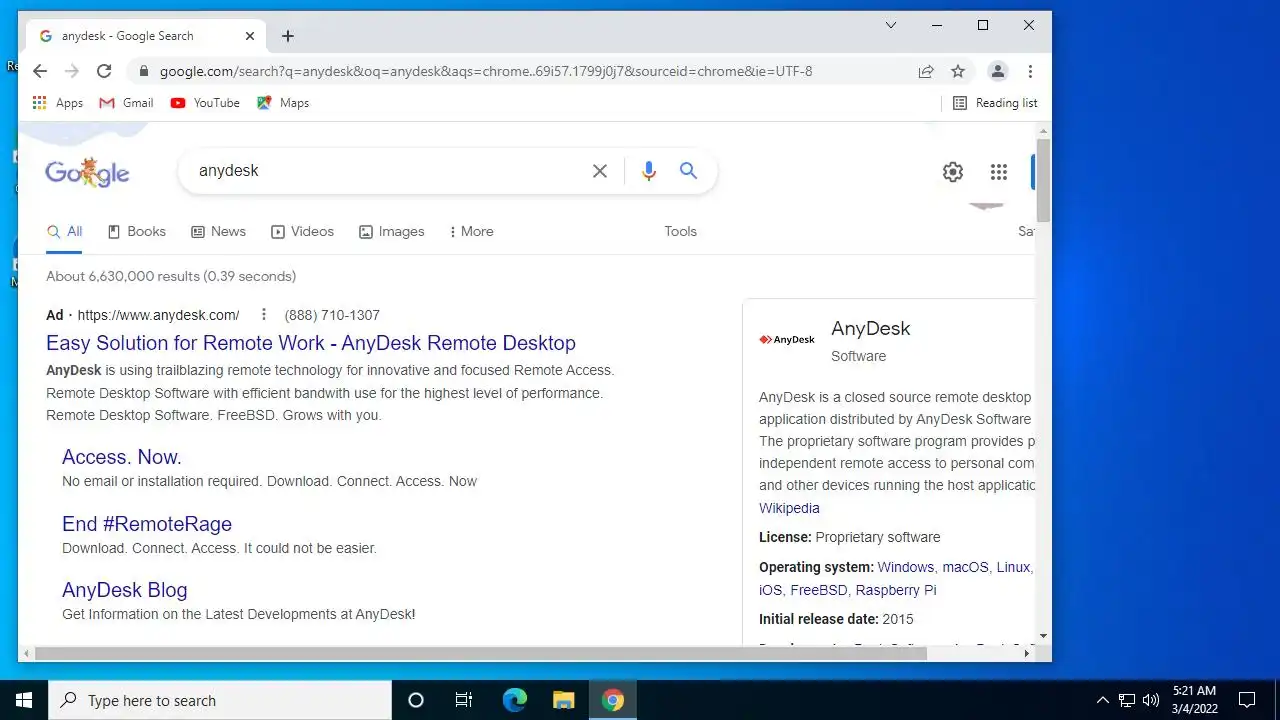Open the Reading list panel
The height and width of the screenshot is (720, 1280).
point(995,103)
